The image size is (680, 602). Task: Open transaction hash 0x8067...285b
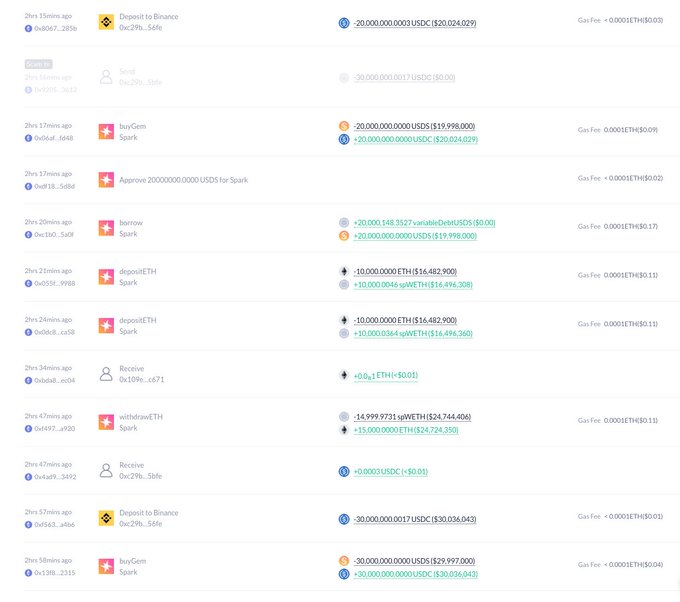56,28
